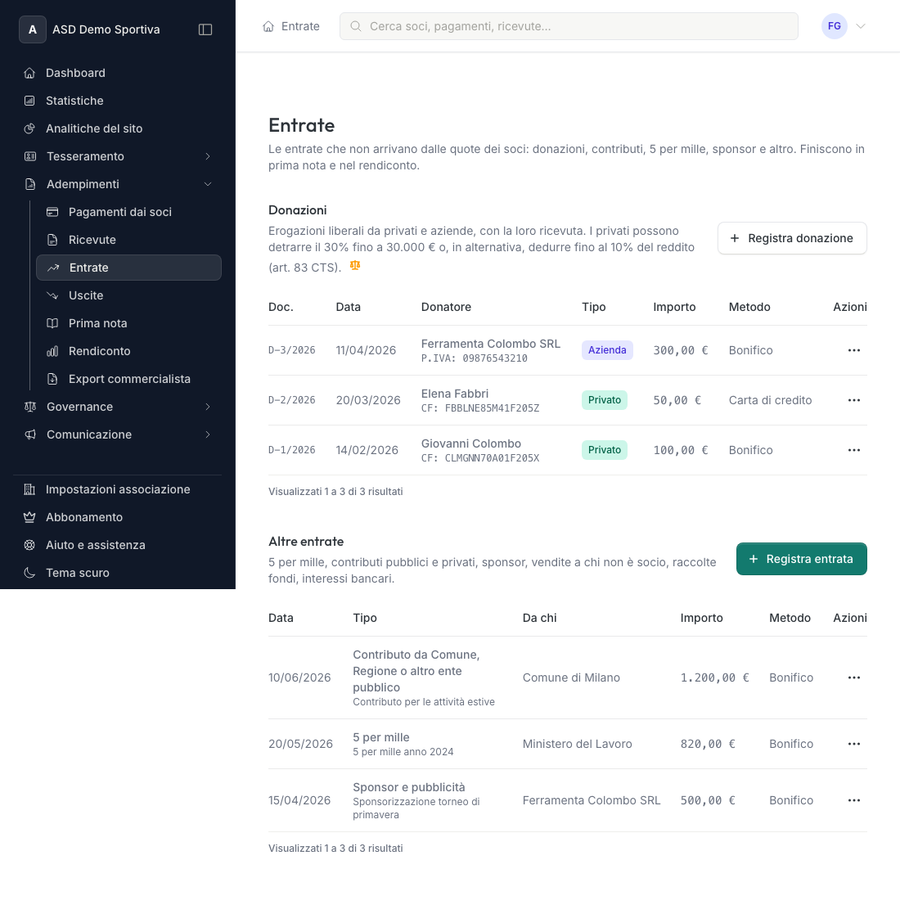900x914 pixels.
Task: Click the ASD Demo Sportiva organization name
Action: click(106, 30)
